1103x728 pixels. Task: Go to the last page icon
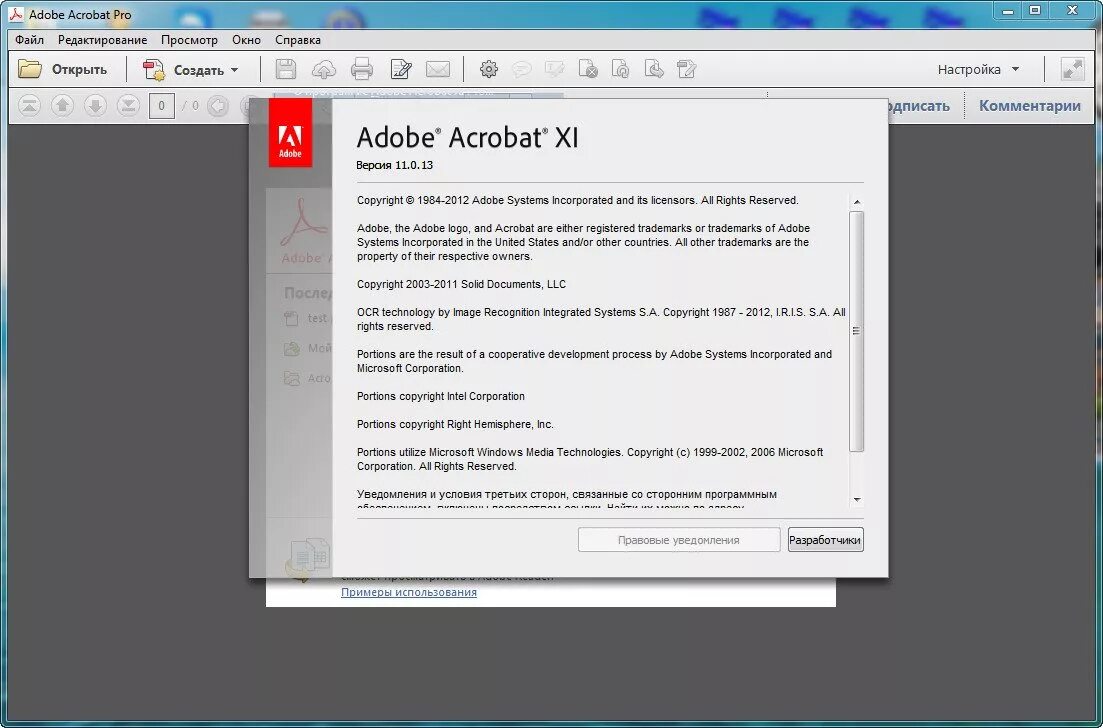(128, 106)
